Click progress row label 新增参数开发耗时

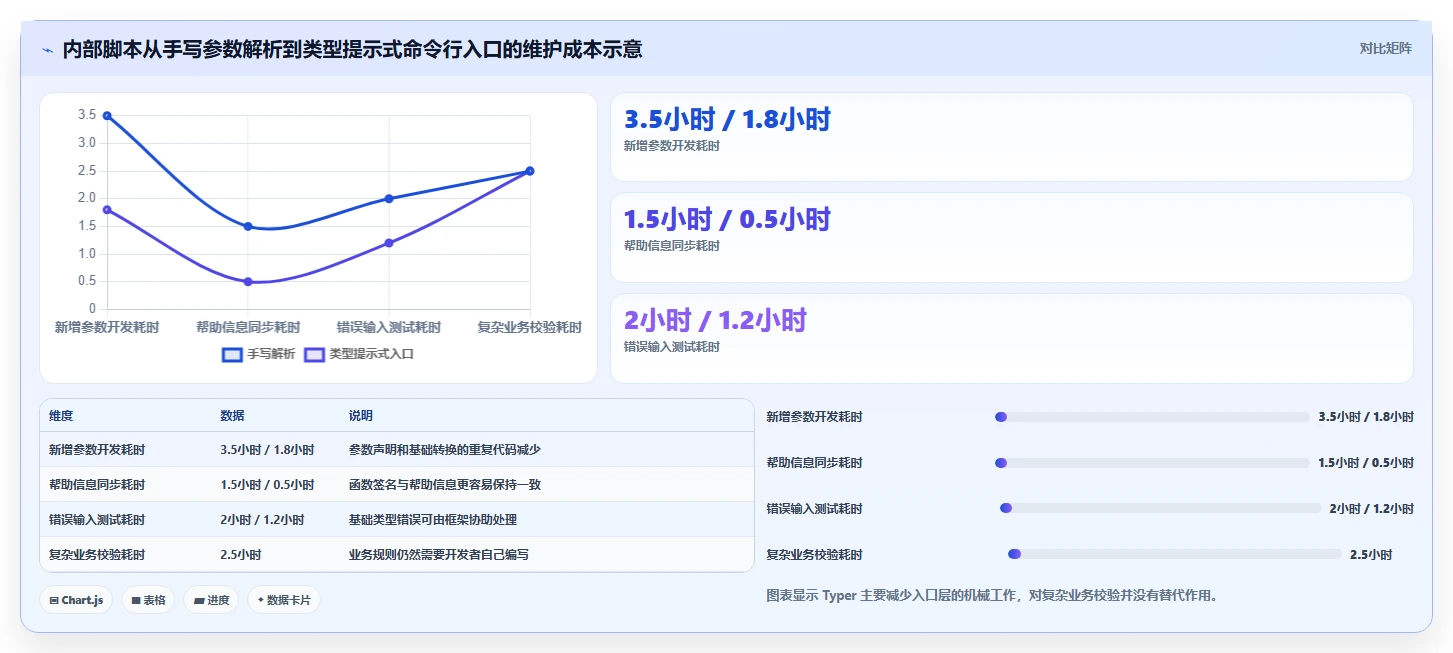pos(814,417)
